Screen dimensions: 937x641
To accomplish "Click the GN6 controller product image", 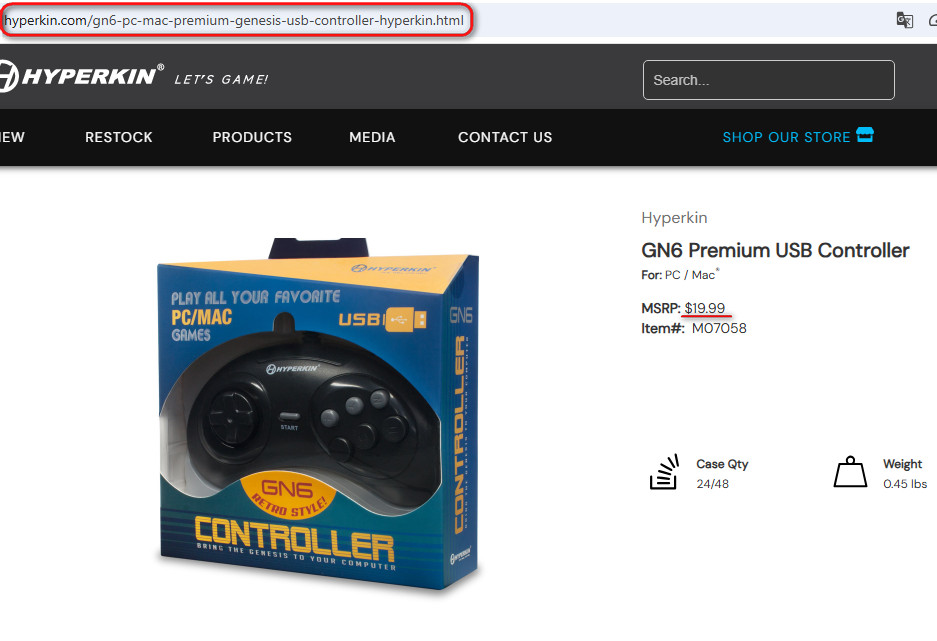I will point(319,413).
